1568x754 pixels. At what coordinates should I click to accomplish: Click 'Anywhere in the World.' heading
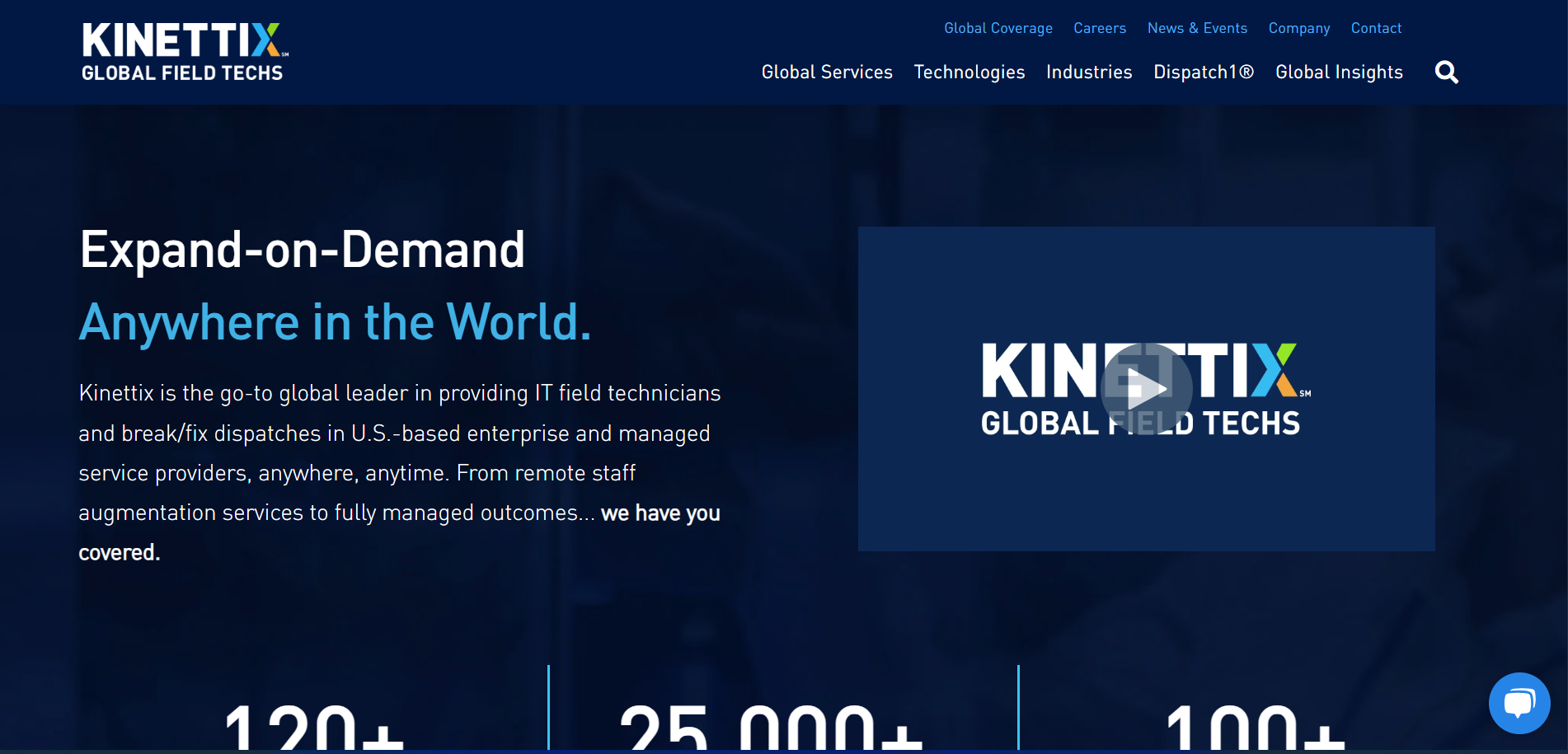335,322
